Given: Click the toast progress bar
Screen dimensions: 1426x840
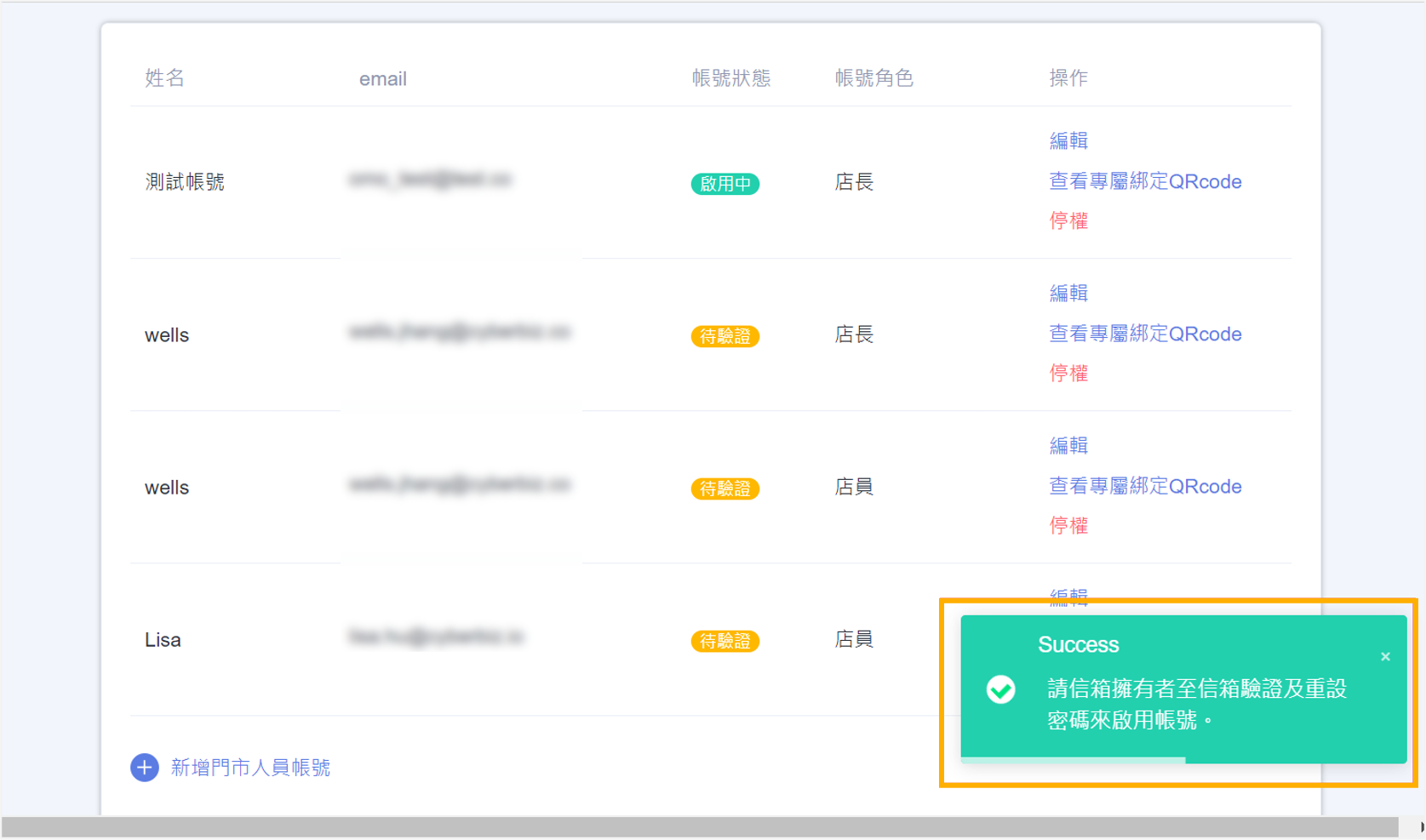Looking at the screenshot, I should pos(1073,759).
